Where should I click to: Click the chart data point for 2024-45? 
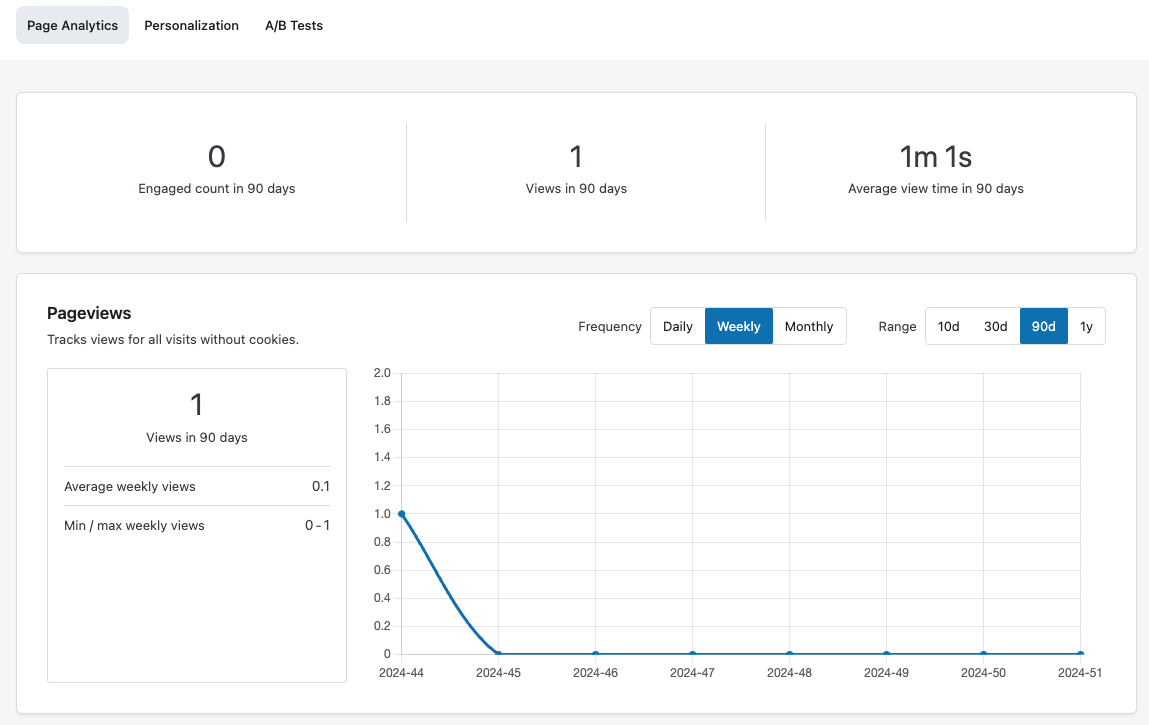(x=498, y=654)
